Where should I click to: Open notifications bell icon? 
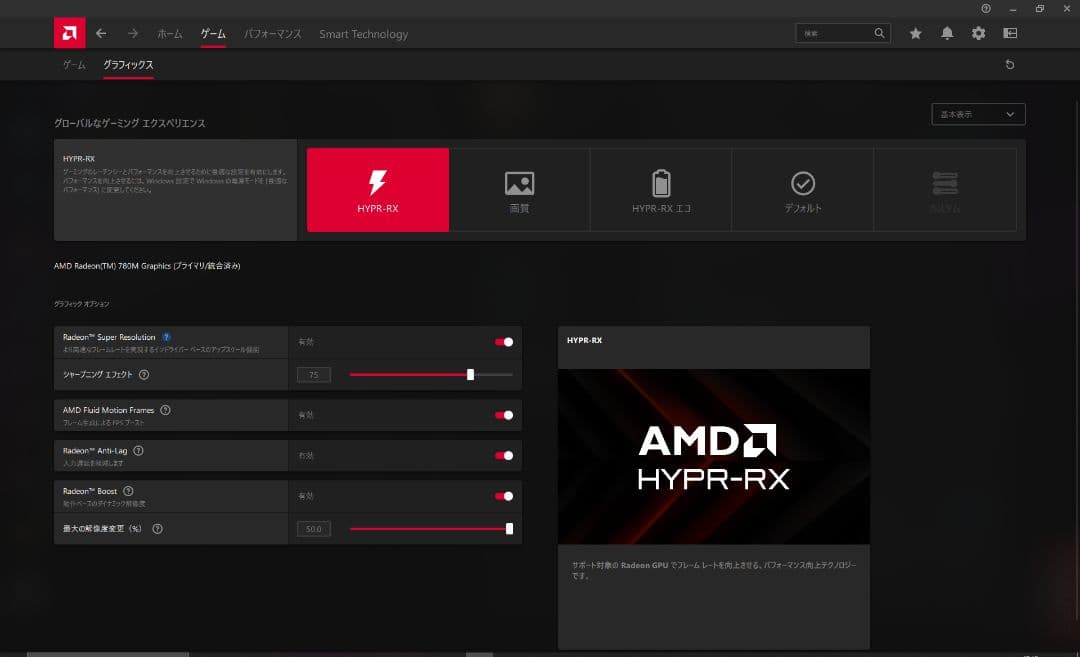pos(947,33)
